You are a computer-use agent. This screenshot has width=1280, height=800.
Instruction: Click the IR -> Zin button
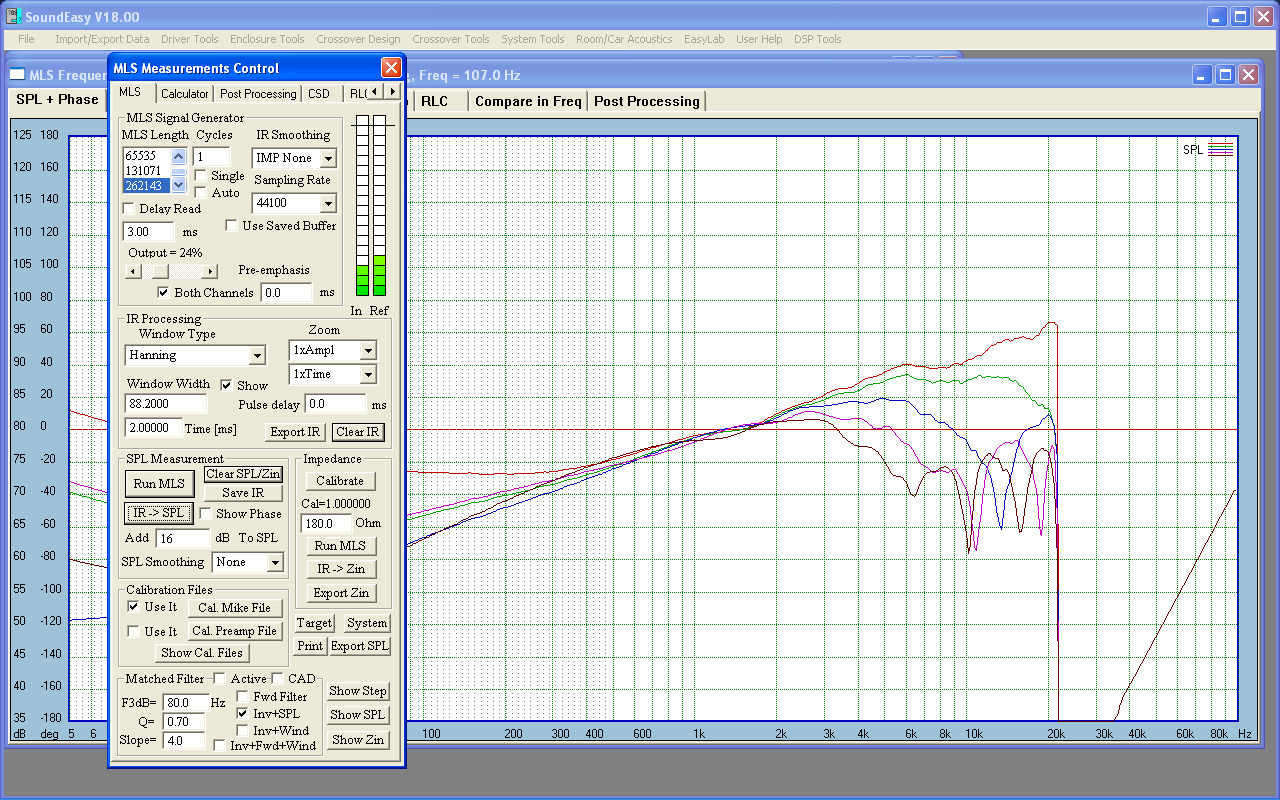pos(340,569)
